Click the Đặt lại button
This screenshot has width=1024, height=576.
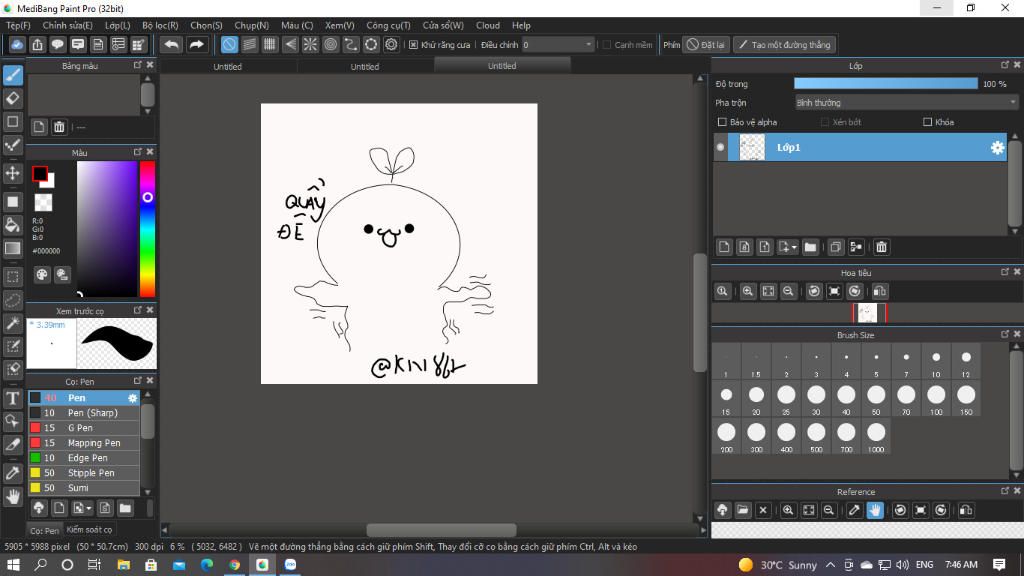pyautogui.click(x=706, y=44)
